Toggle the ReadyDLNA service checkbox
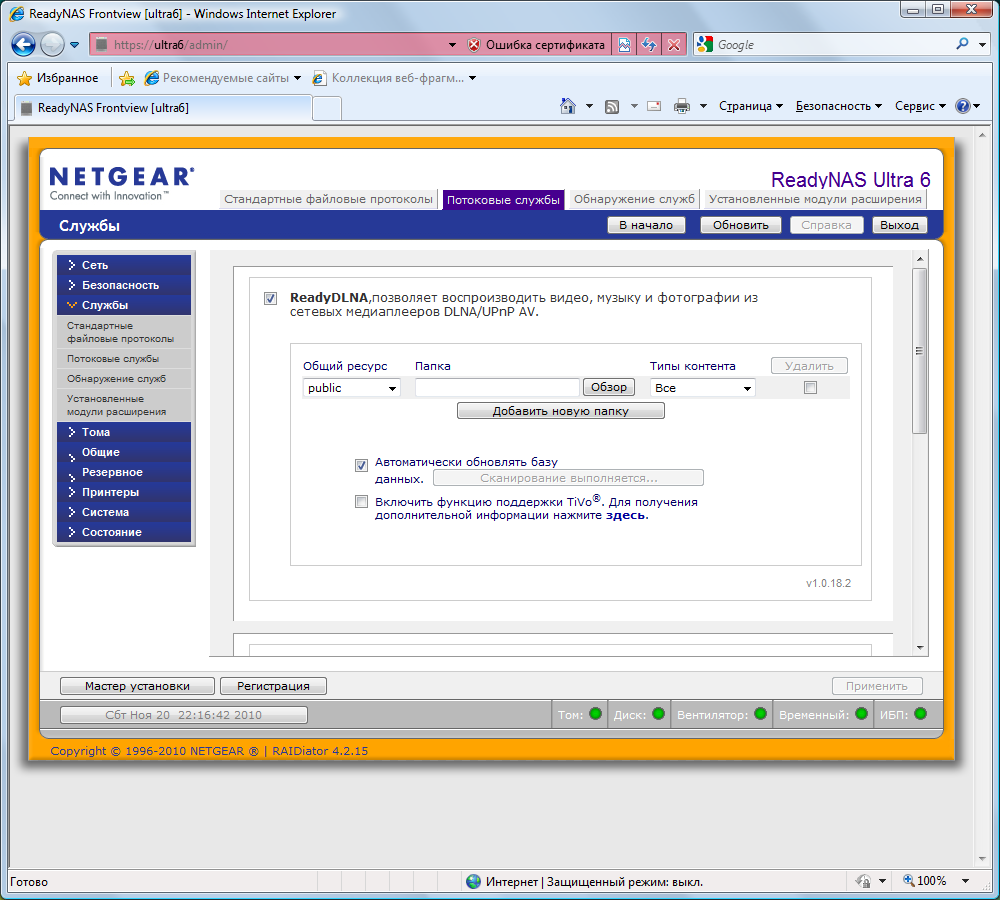 [x=270, y=299]
